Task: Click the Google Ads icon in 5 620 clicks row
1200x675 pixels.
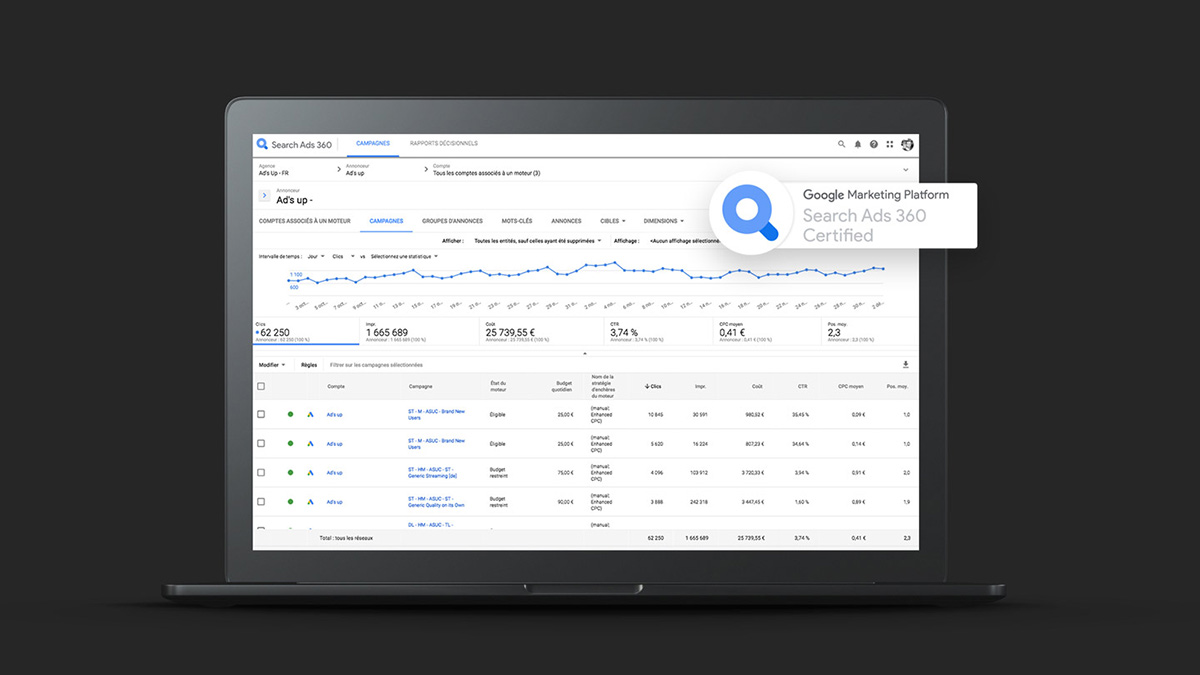Action: [311, 443]
